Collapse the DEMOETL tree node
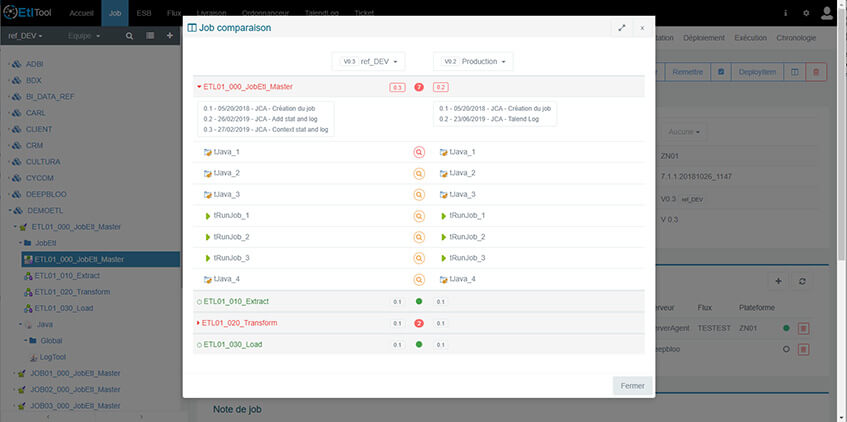Screen dimensions: 847x422 tap(9, 211)
